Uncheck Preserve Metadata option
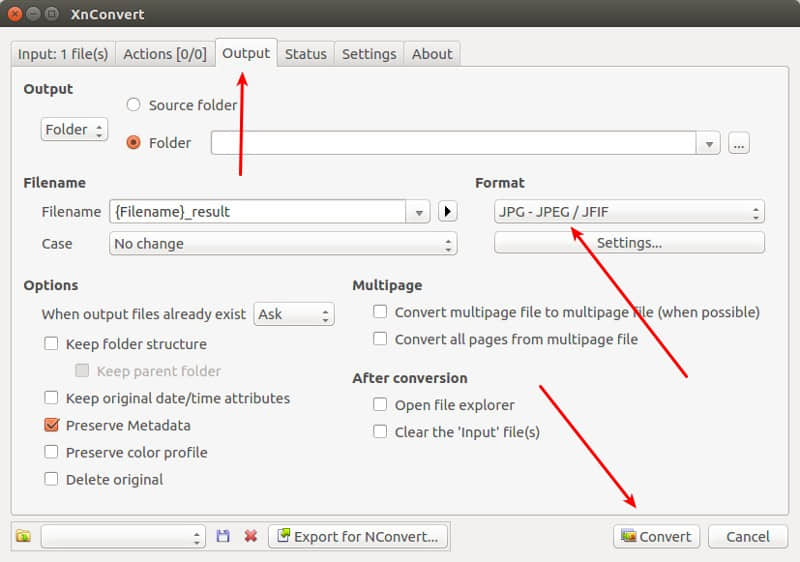800x562 pixels. tap(52, 425)
